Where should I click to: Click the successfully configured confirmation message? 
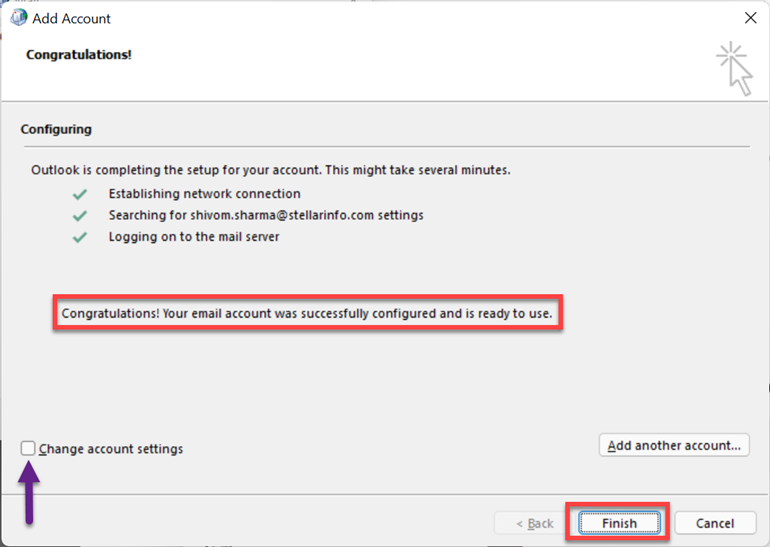click(x=307, y=314)
